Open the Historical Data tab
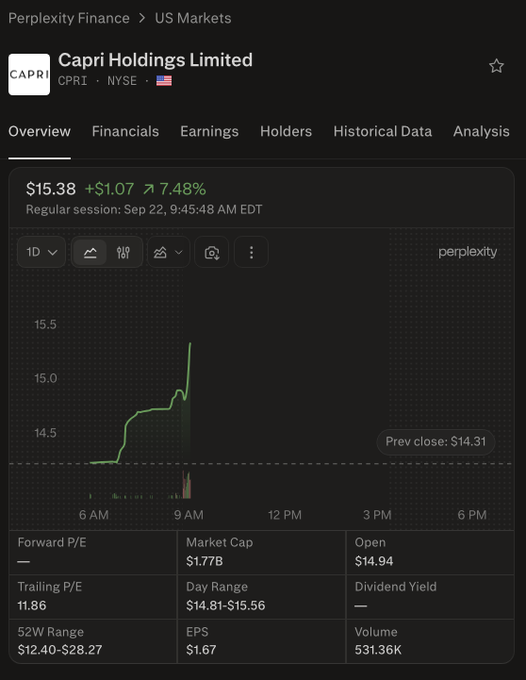This screenshot has width=526, height=680. tap(382, 131)
